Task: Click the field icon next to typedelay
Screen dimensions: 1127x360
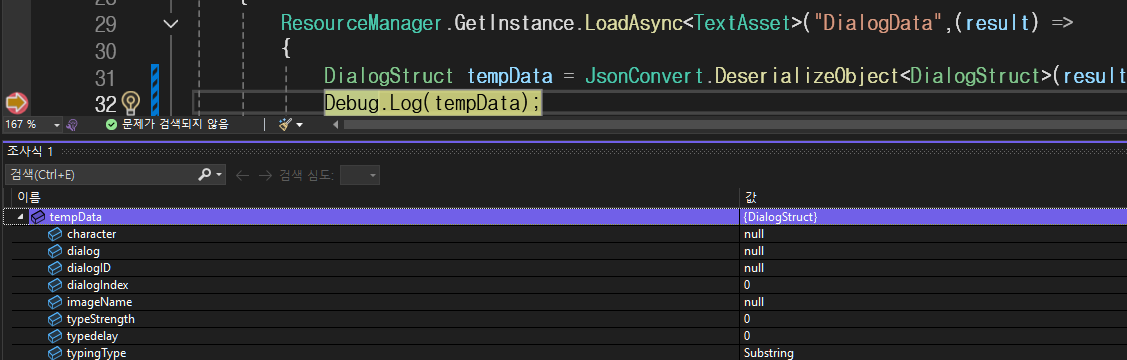Action: pyautogui.click(x=55, y=336)
